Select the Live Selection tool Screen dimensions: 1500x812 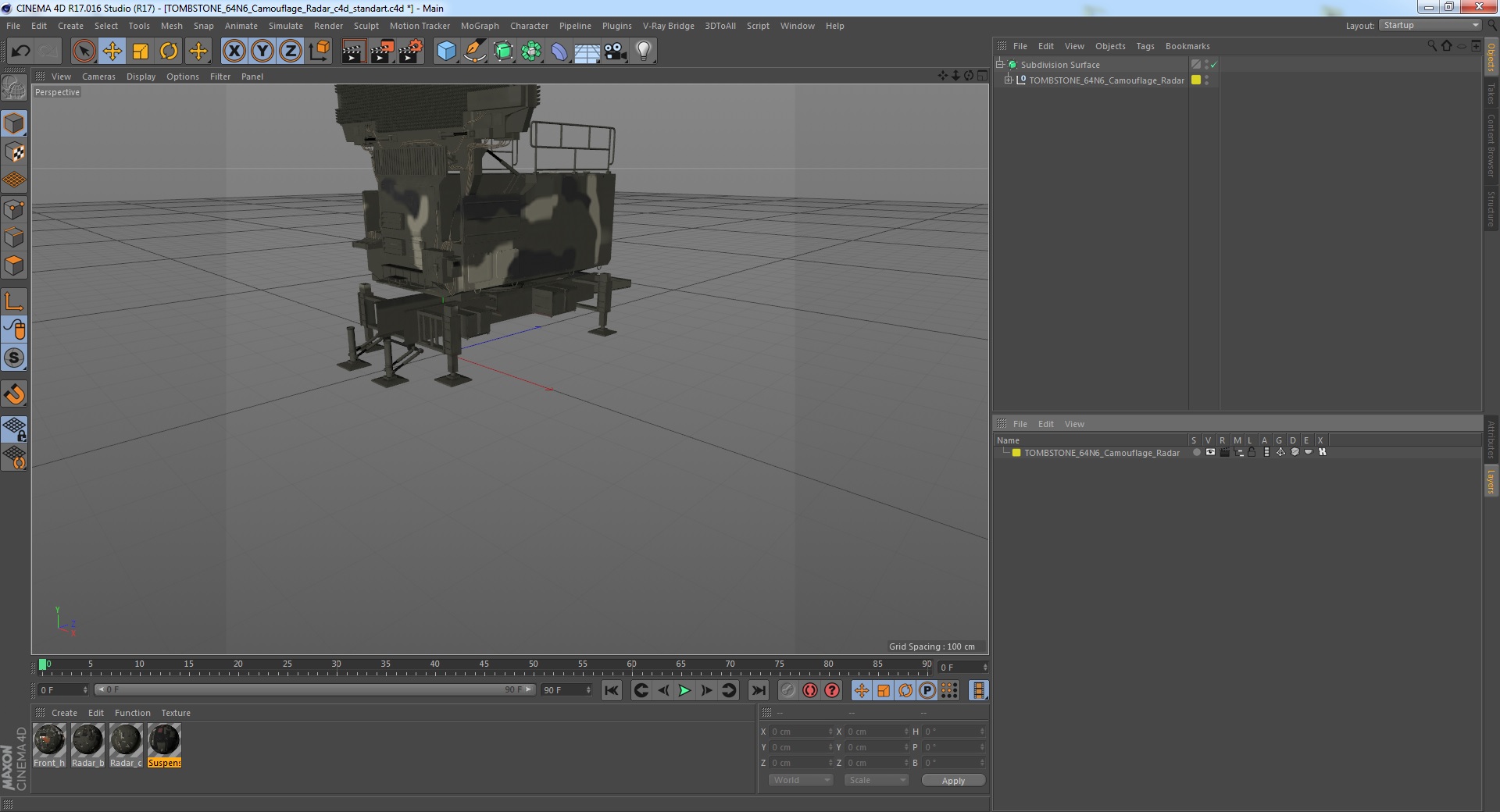pyautogui.click(x=84, y=52)
